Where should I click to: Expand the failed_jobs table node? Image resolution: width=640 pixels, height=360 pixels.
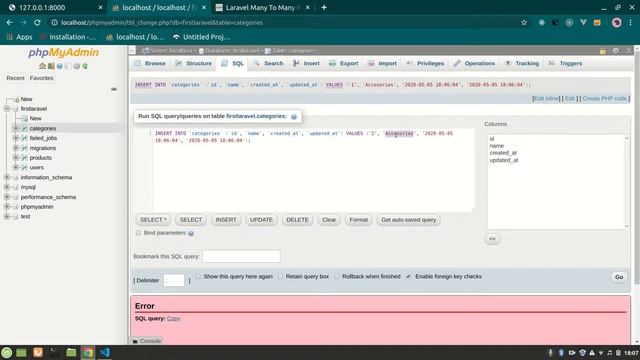coord(16,138)
